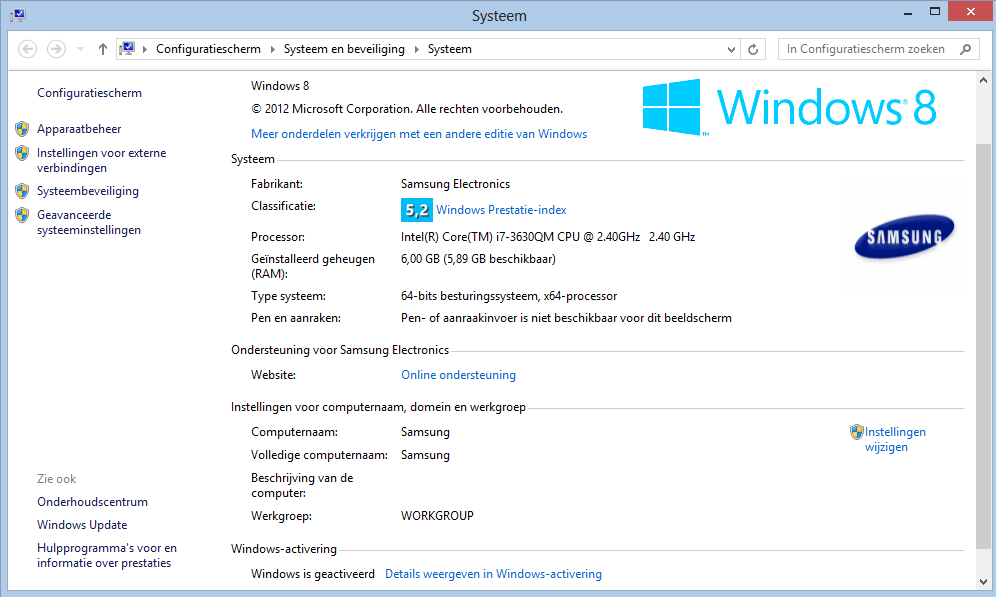Click the scrollbar down arrow
This screenshot has width=996, height=597.
coord(983,581)
